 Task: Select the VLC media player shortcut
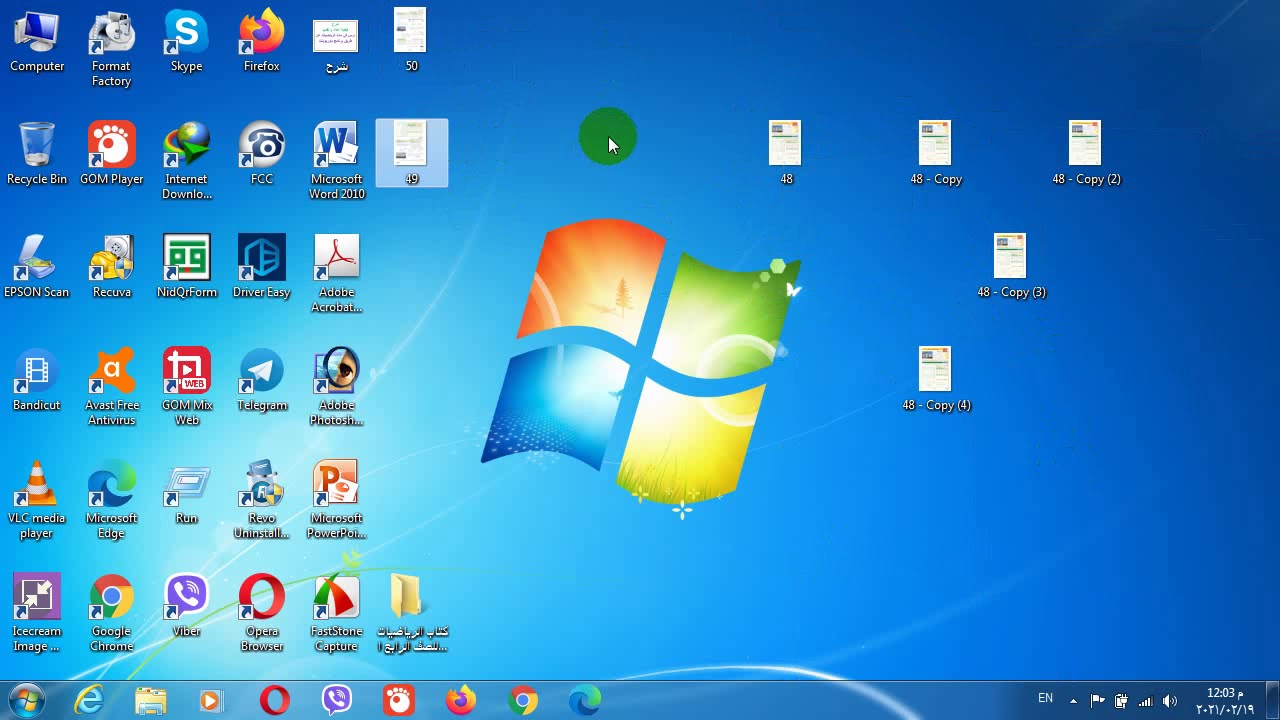coord(37,500)
